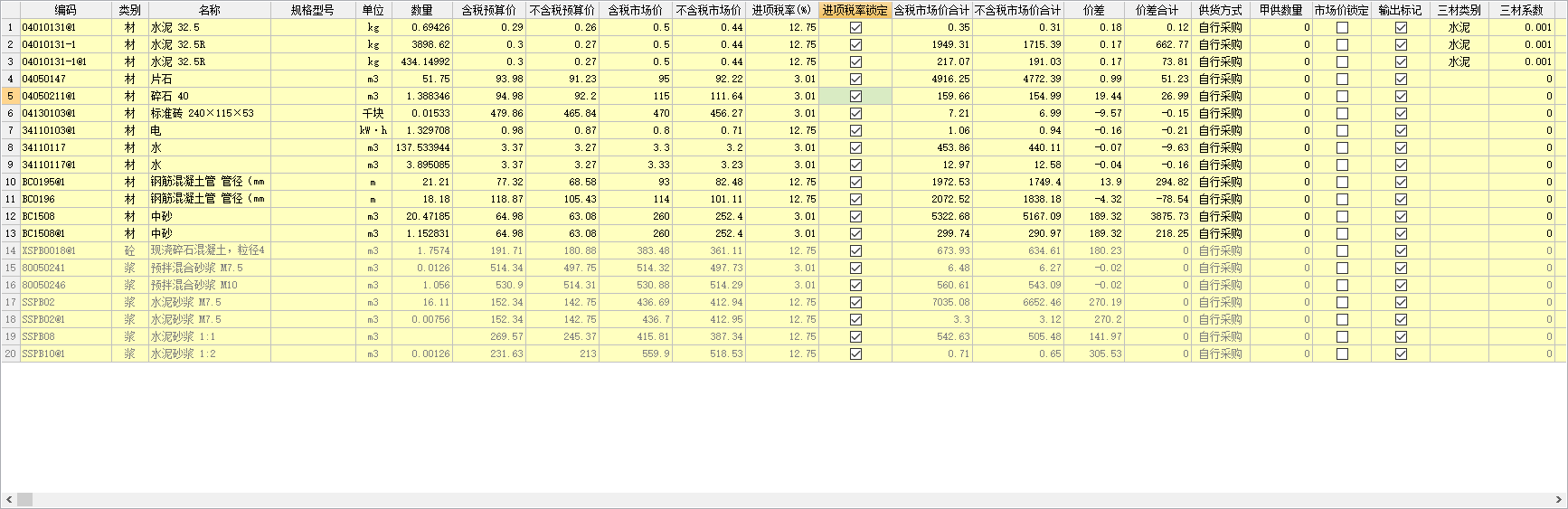The width and height of the screenshot is (1568, 509).
Task: Select quantity cell 21.21 for BC0195@1
Action: [421, 182]
